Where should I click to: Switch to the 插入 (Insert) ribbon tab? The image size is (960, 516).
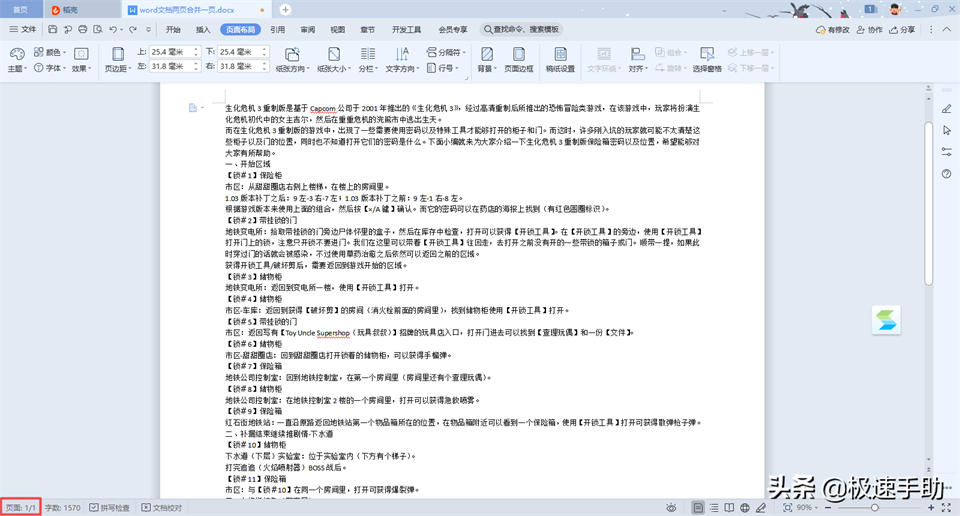(203, 30)
